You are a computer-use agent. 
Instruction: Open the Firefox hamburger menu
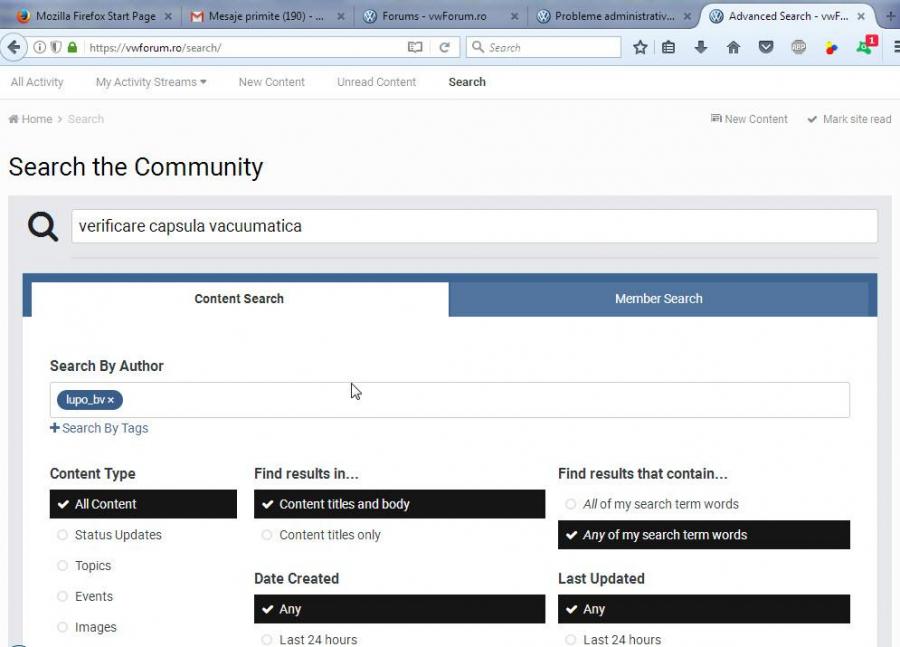click(891, 47)
